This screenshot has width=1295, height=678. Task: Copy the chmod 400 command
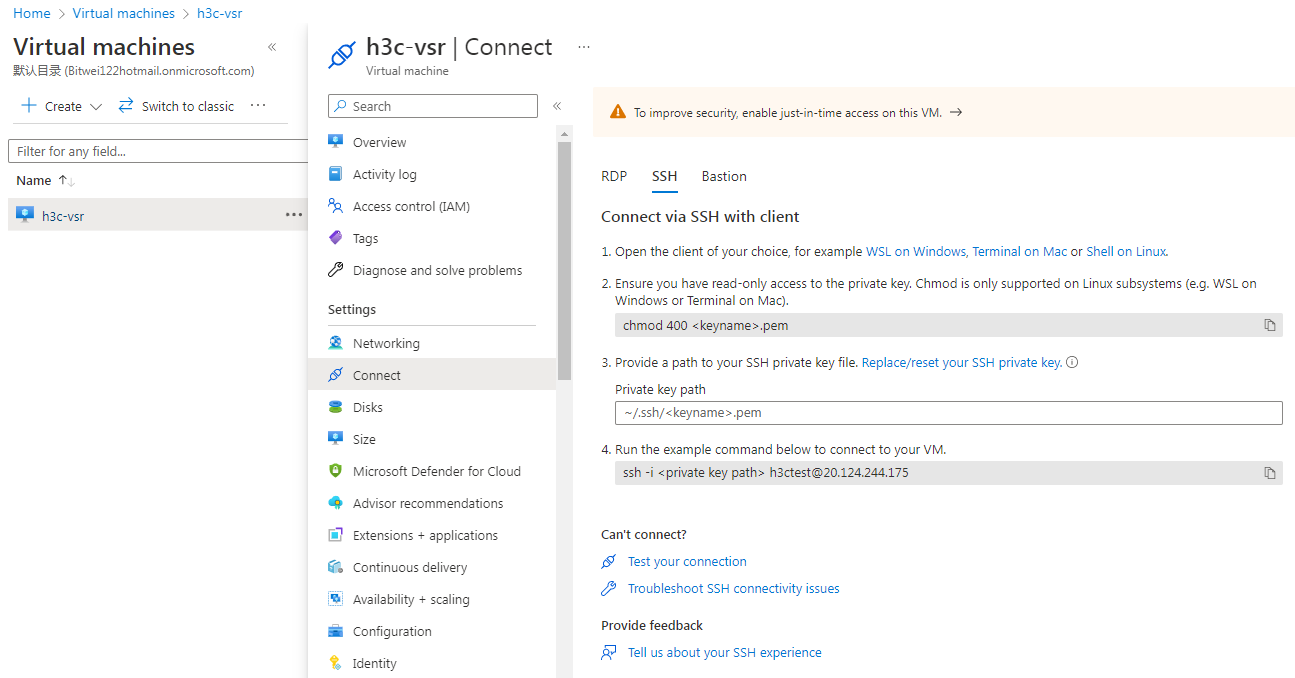click(1270, 325)
